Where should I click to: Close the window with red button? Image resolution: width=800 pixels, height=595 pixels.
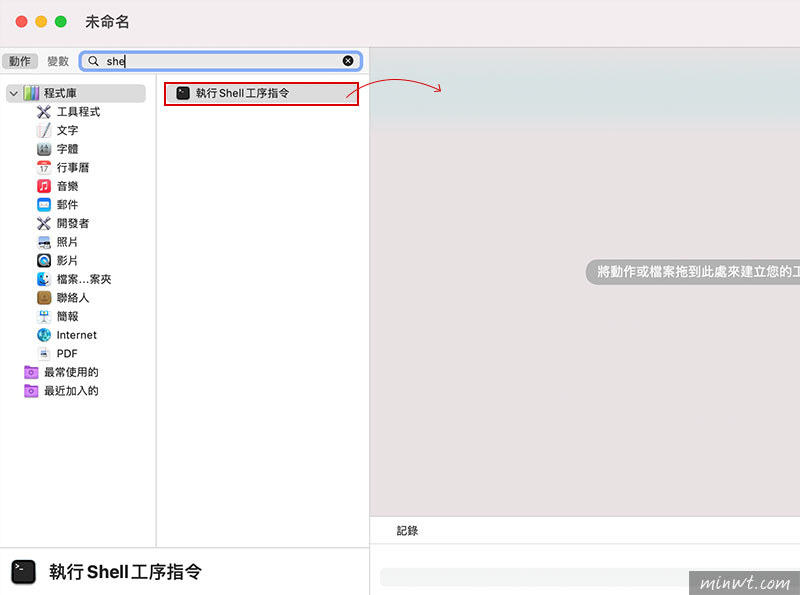point(21,21)
